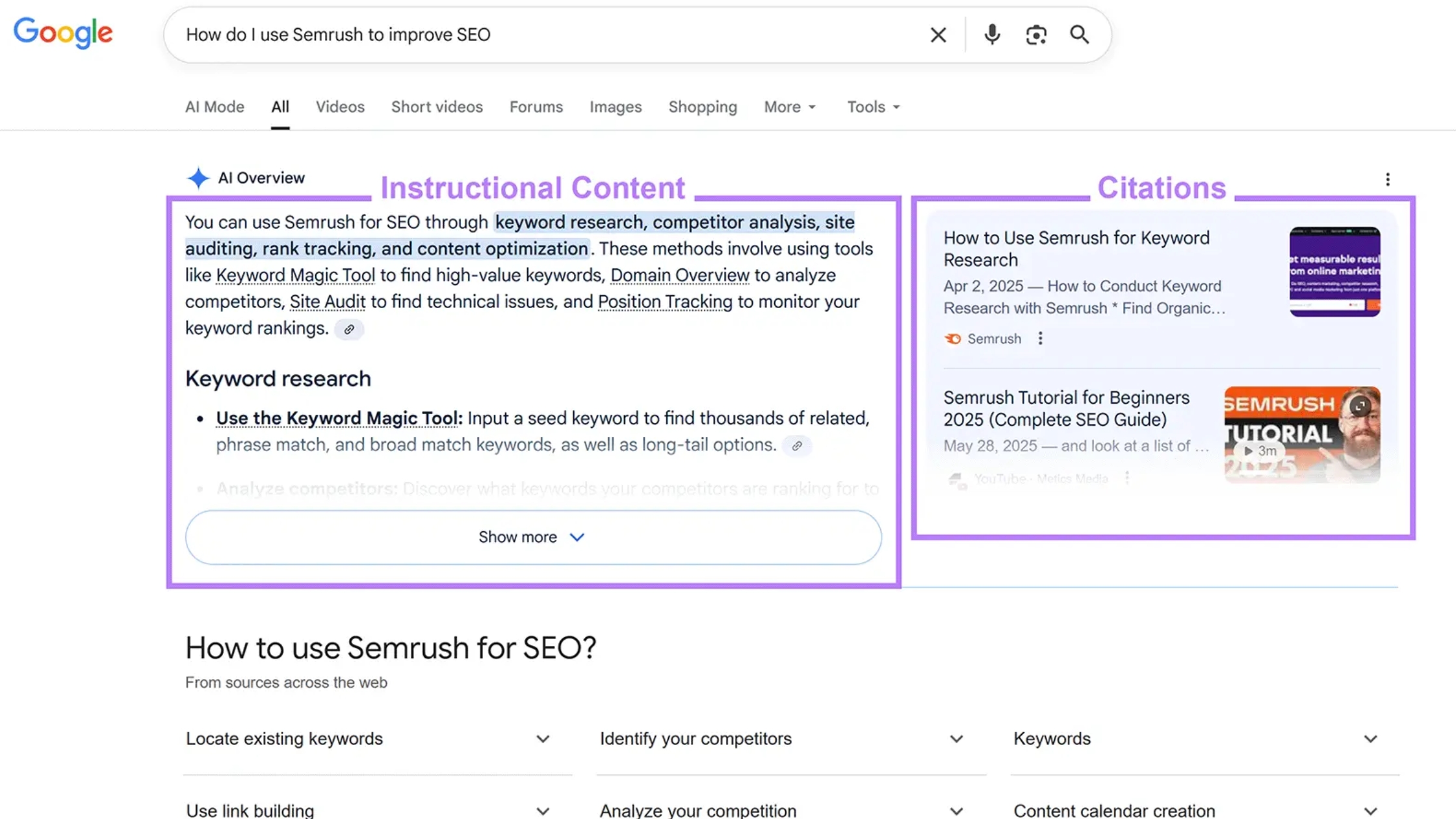This screenshot has width=1456, height=819.
Task: Open the three-dot menu atop the AI Overview
Action: coord(1388,179)
